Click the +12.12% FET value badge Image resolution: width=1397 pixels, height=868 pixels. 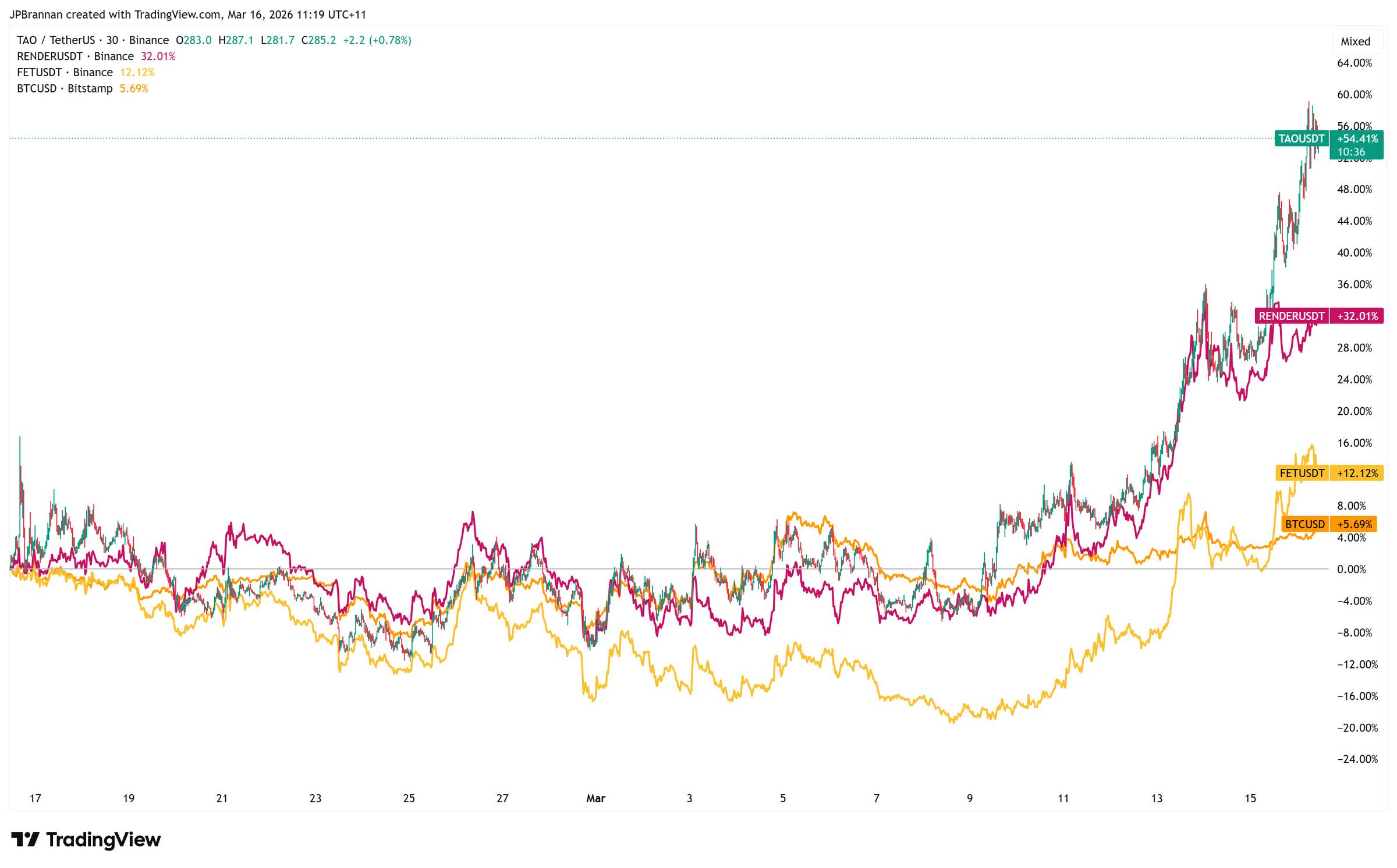point(1357,473)
